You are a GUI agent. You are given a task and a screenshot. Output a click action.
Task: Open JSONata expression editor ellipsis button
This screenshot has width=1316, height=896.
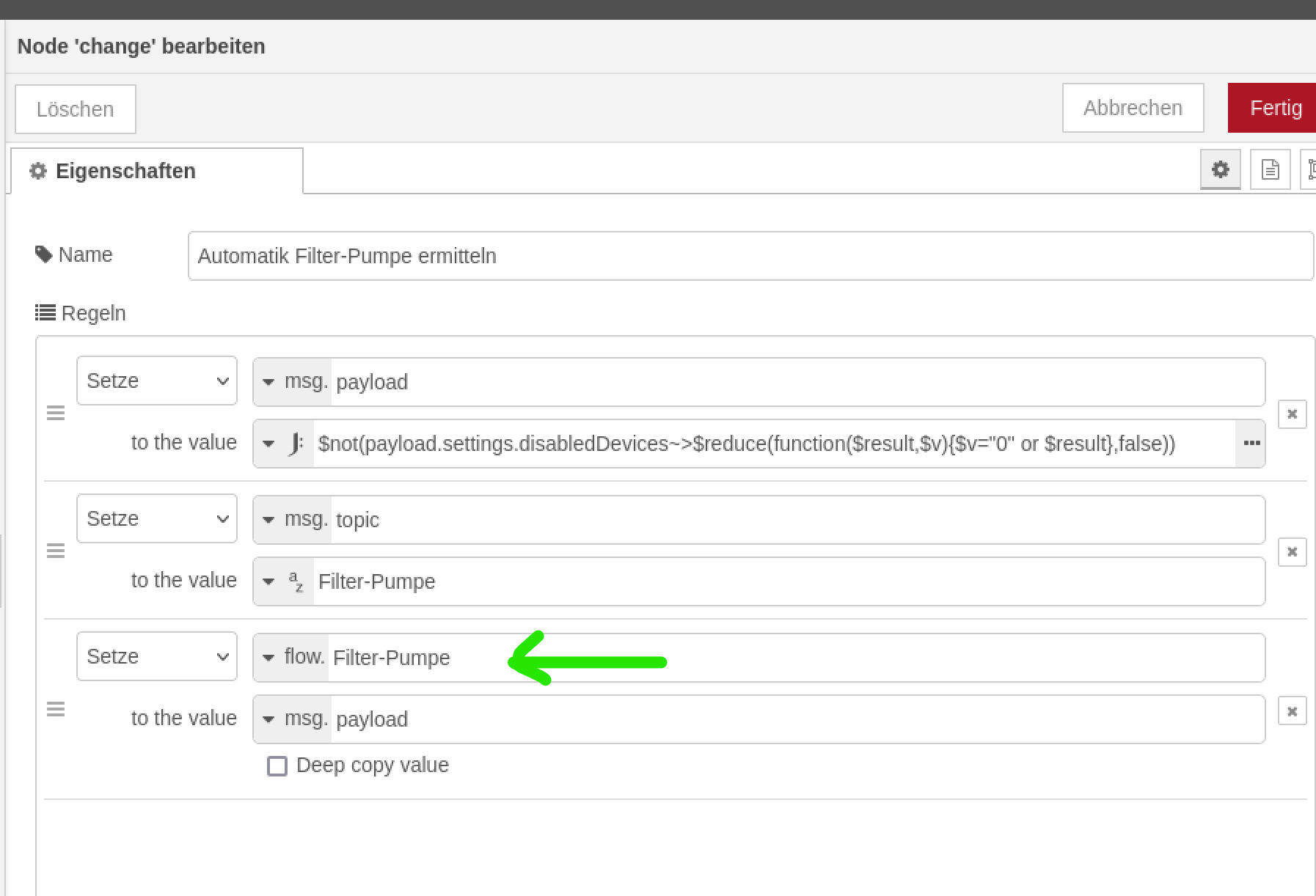[1251, 444]
